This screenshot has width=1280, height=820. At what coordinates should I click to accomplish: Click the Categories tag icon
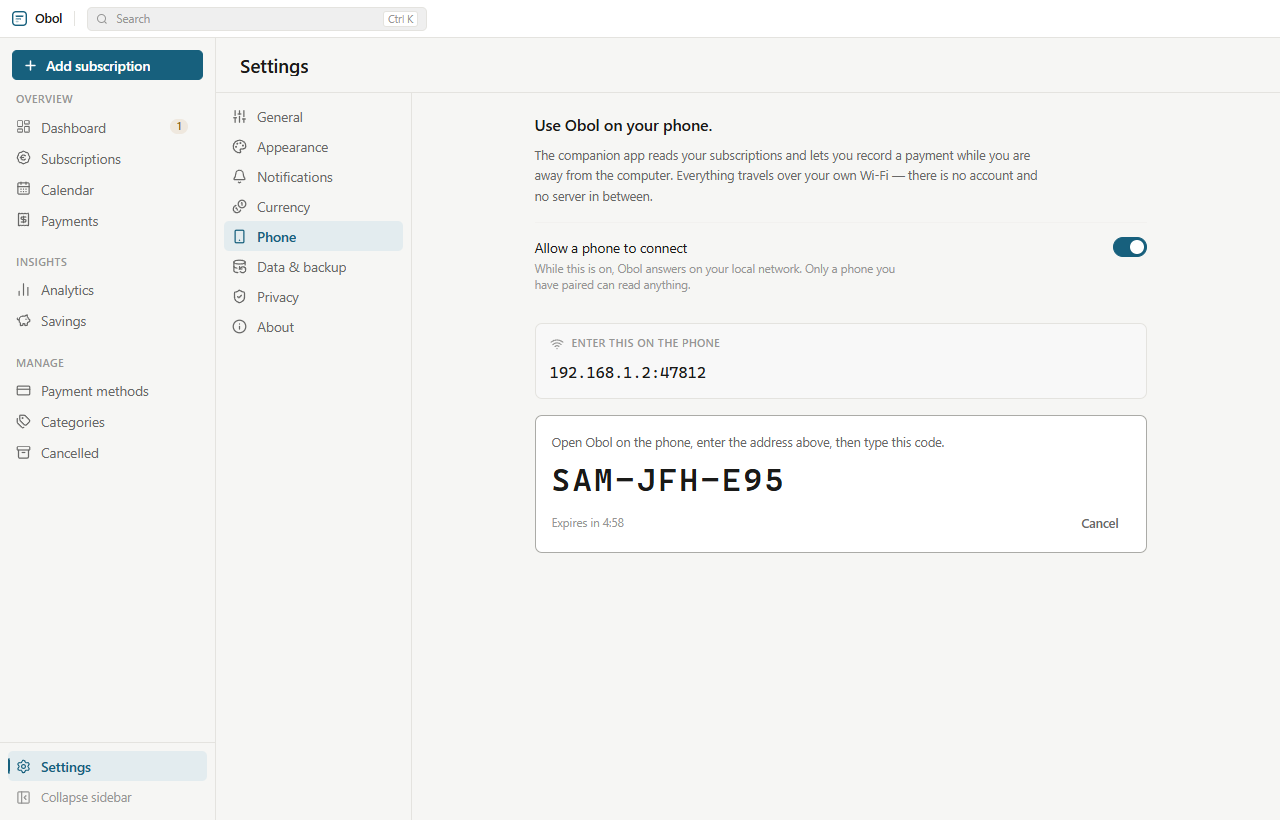coord(23,421)
